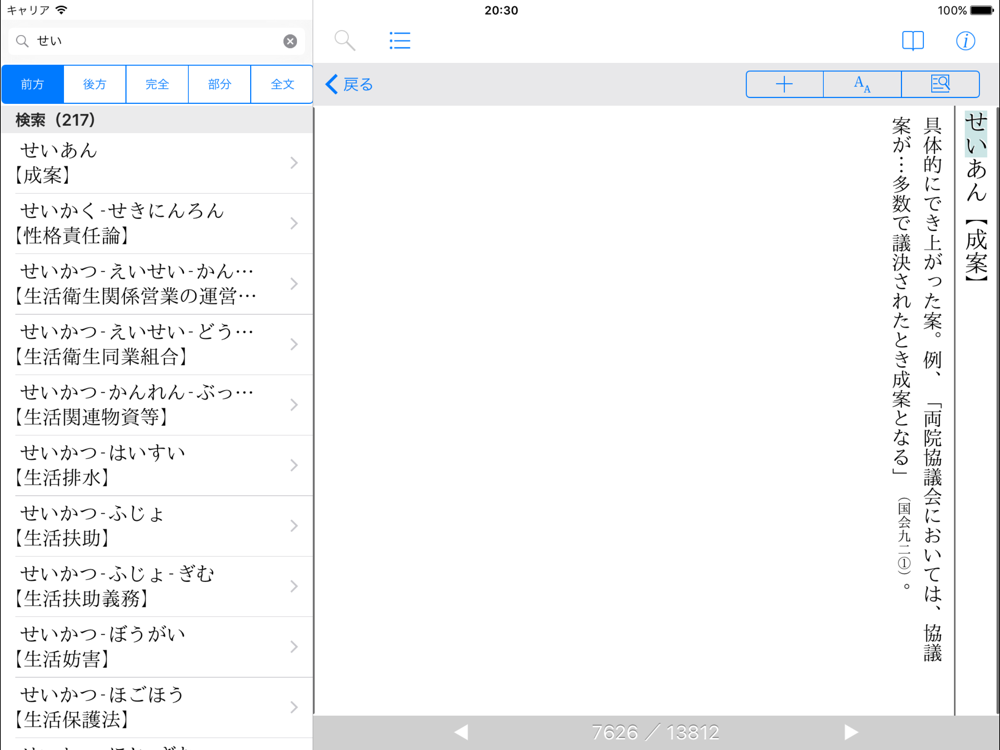1000x750 pixels.
Task: Show the info circle icon
Action: (965, 41)
